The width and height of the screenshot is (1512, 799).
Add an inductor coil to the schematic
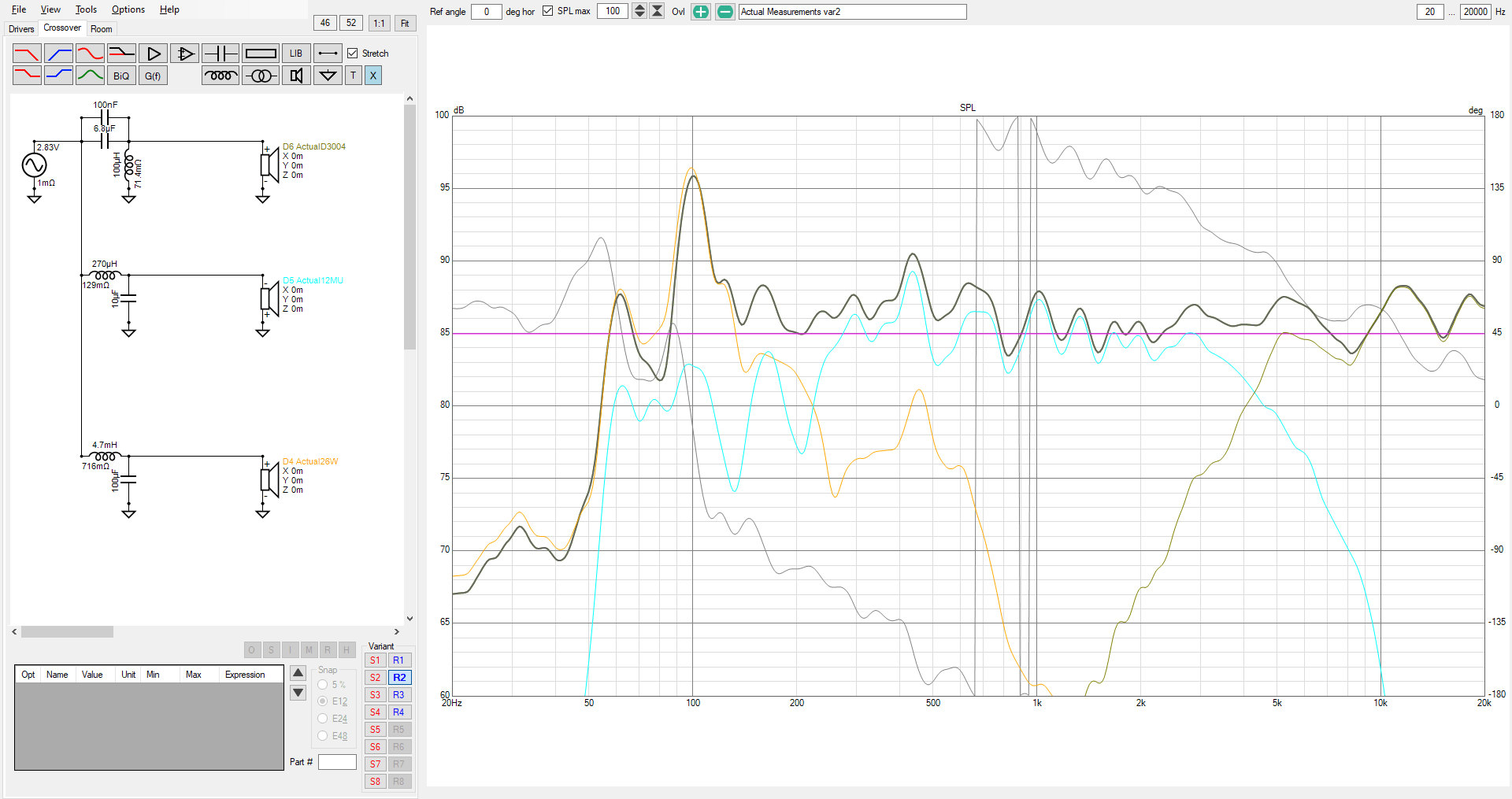point(220,76)
